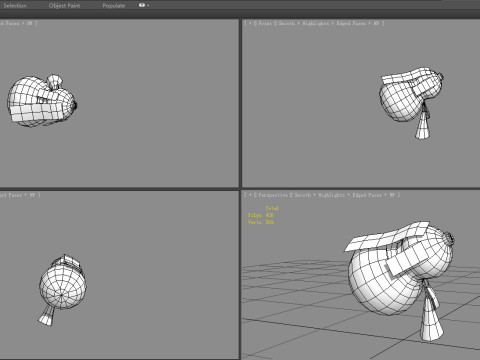Open the Selection ribbon tab

coord(15,6)
